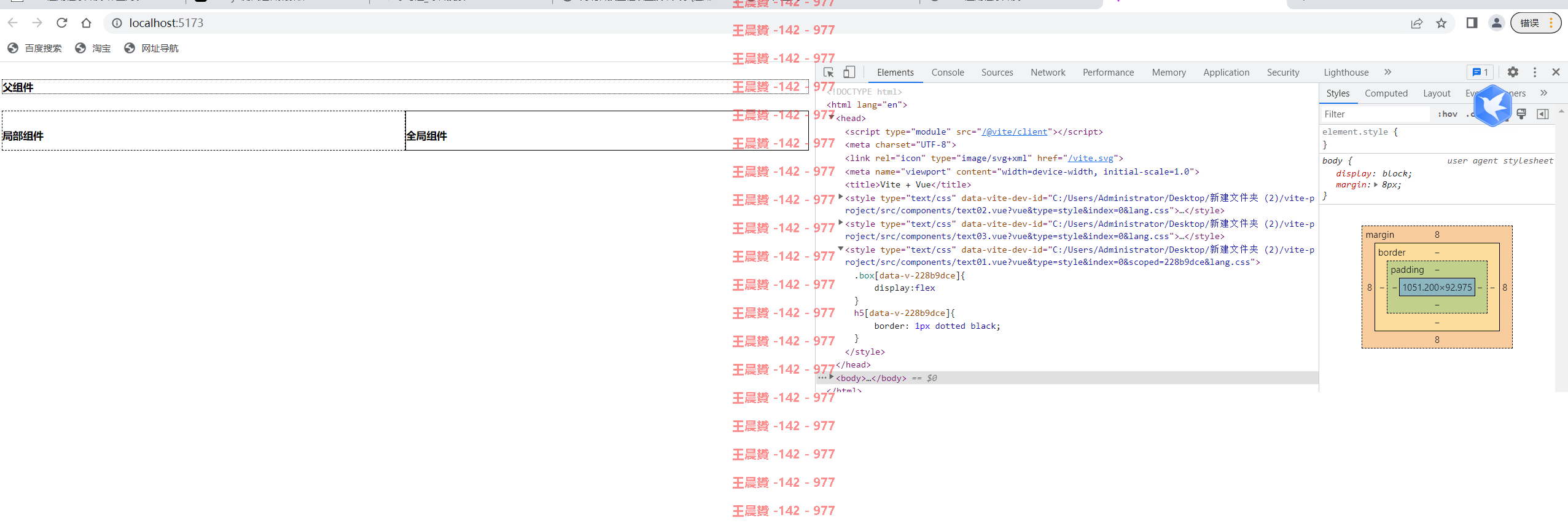Click the element.style rule block

tap(1437, 138)
